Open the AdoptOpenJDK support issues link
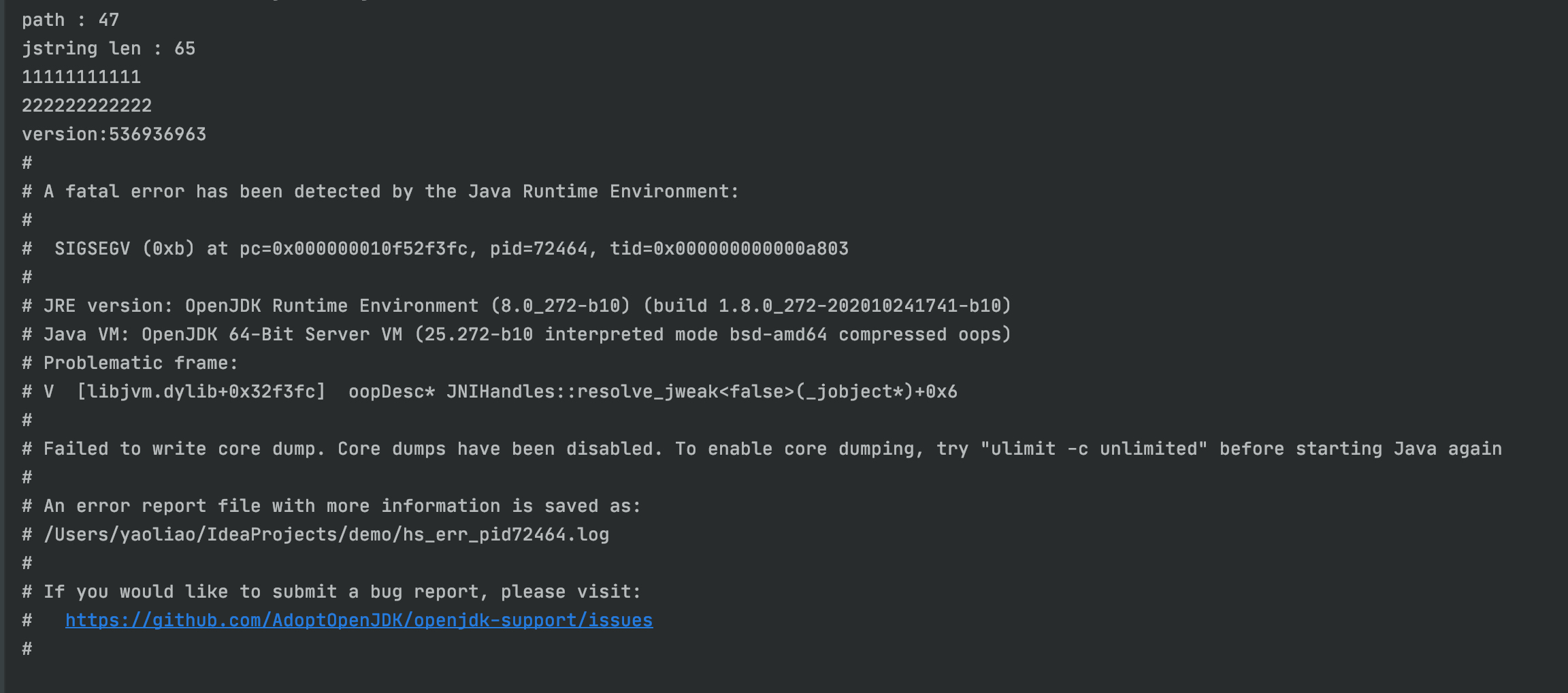1568x693 pixels. coord(359,620)
